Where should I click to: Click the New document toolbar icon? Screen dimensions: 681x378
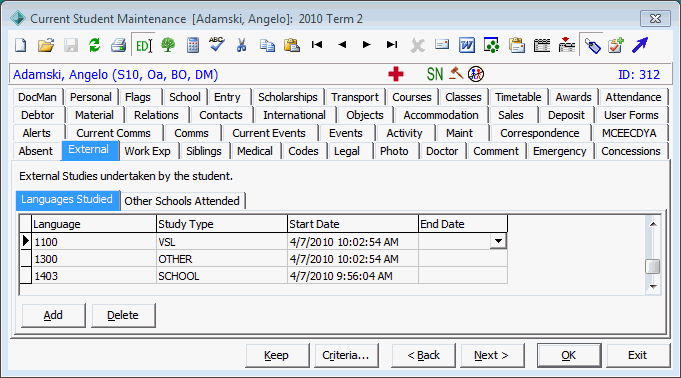coord(20,45)
